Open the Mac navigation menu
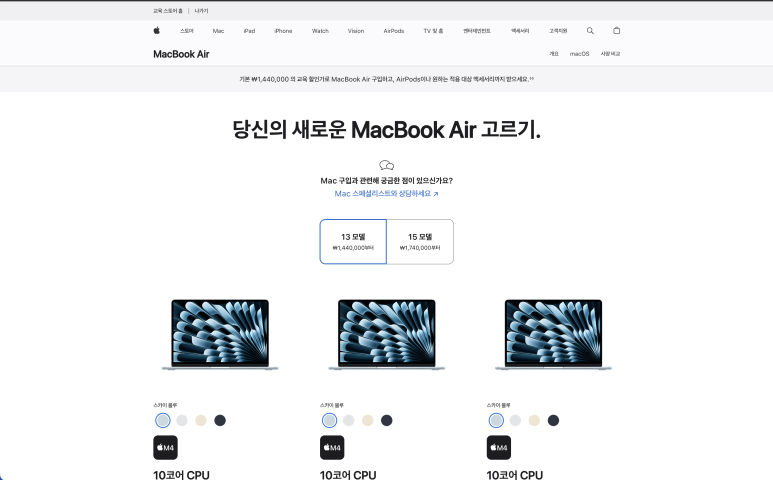This screenshot has height=480, width=773. [x=218, y=31]
